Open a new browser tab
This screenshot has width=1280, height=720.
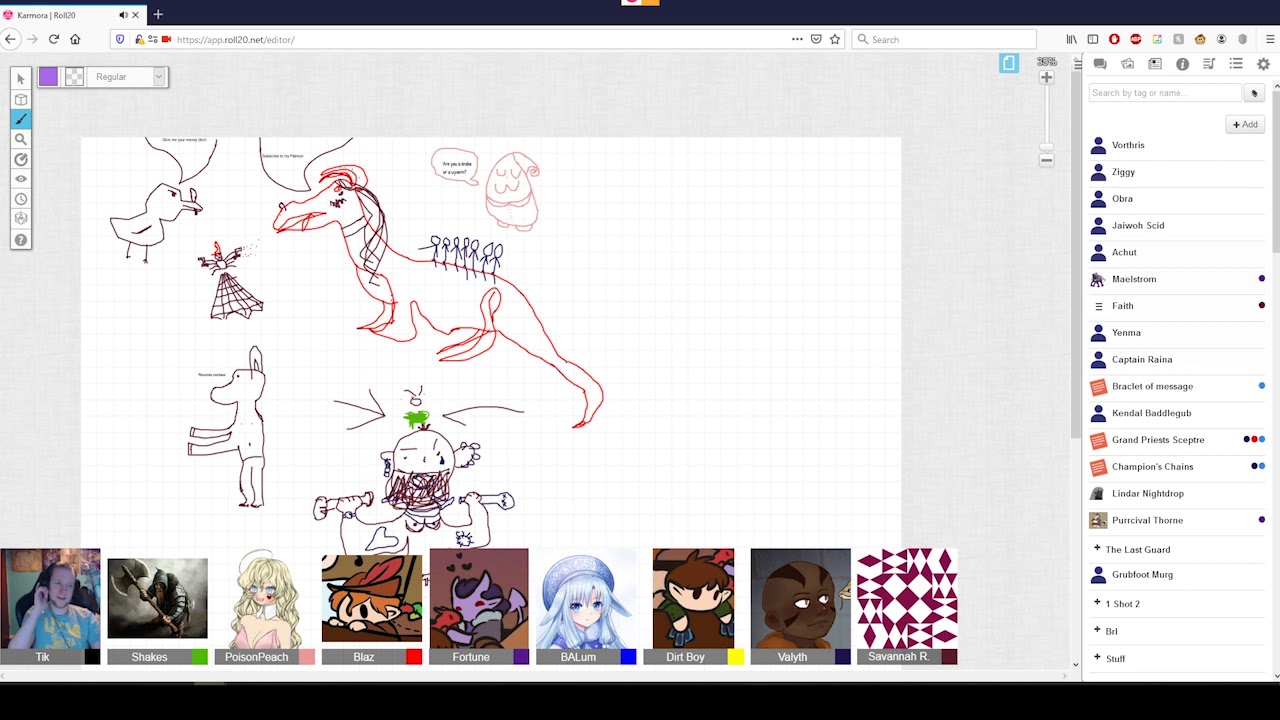(x=158, y=15)
